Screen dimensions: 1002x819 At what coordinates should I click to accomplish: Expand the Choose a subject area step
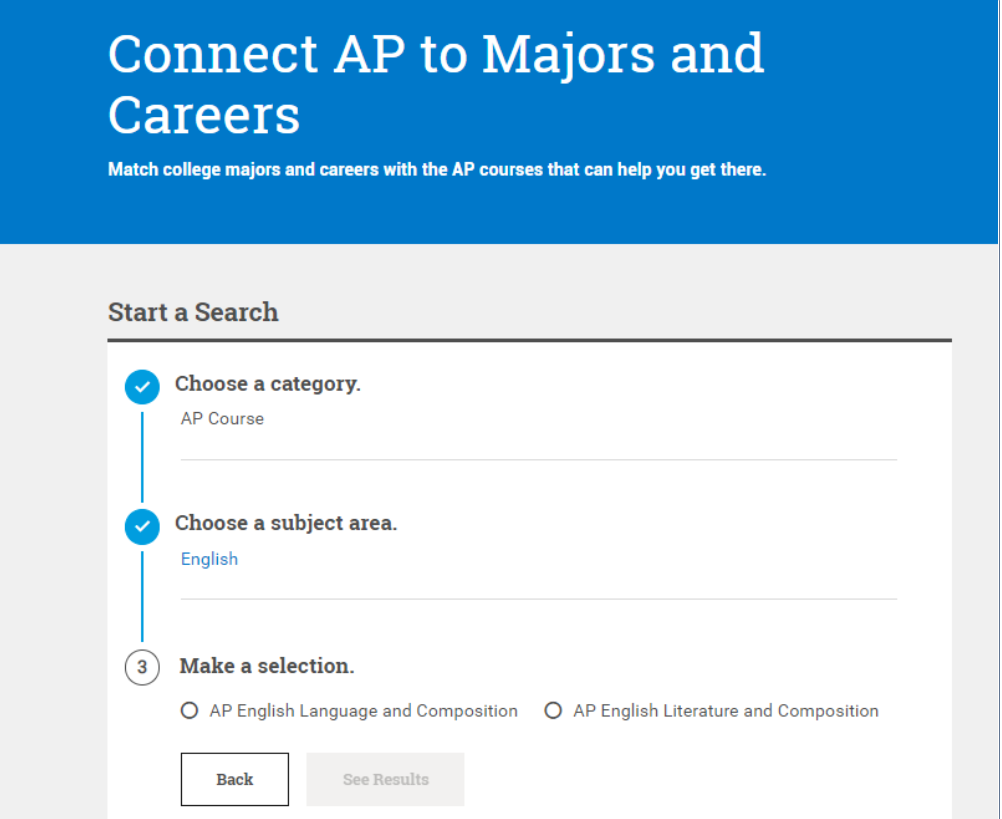point(285,523)
